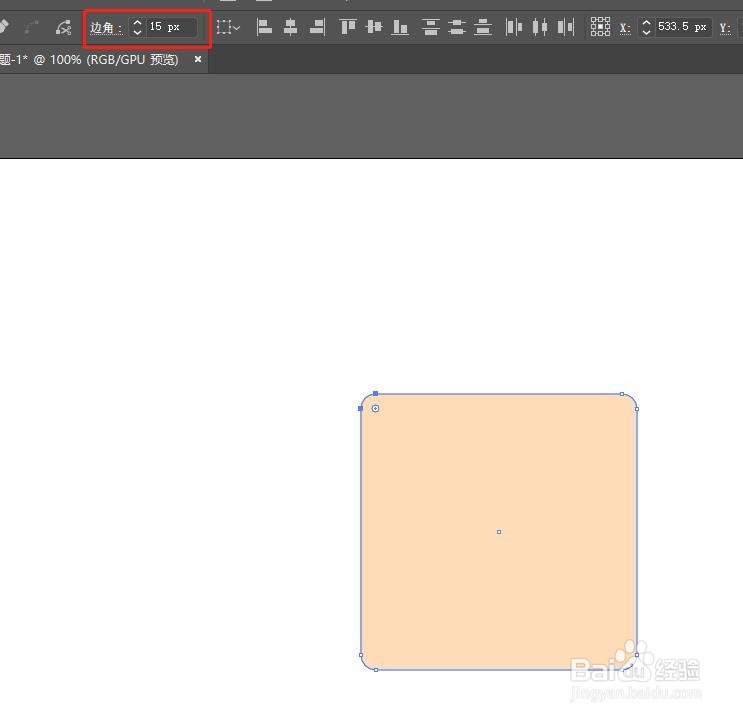Click the Y: position label

pyautogui.click(x=725, y=28)
